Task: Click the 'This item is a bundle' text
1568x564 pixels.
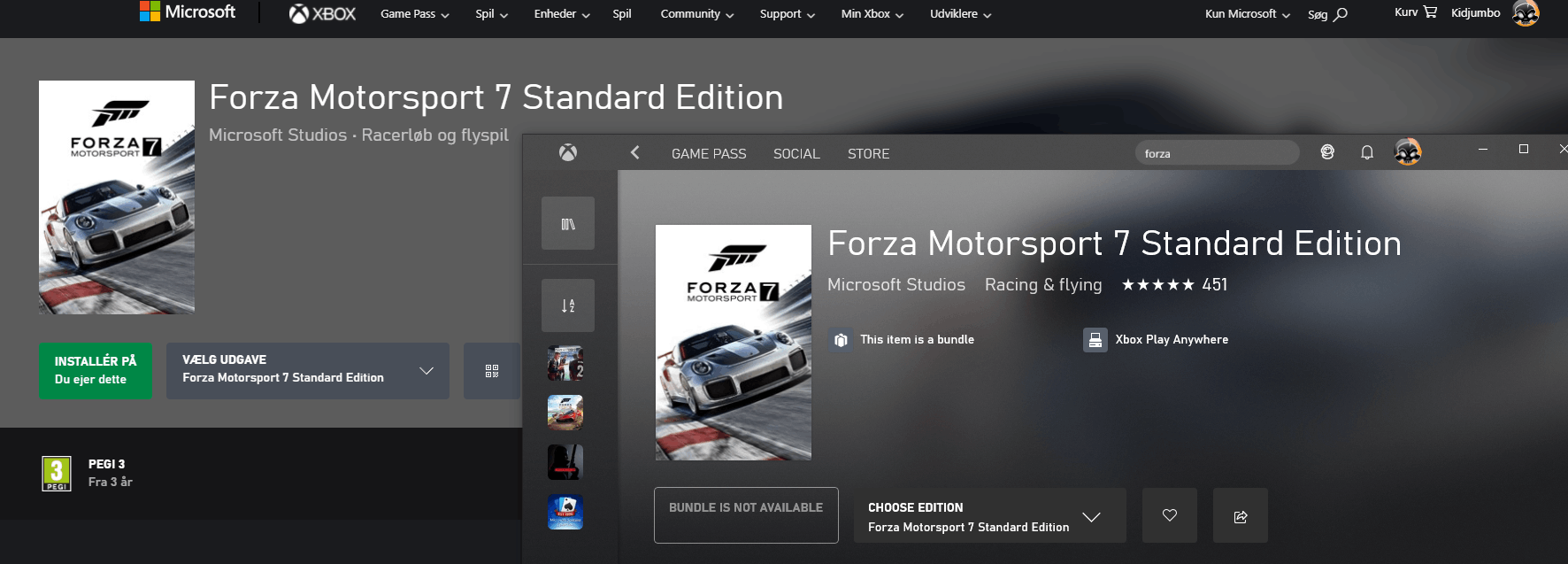Action: (917, 340)
